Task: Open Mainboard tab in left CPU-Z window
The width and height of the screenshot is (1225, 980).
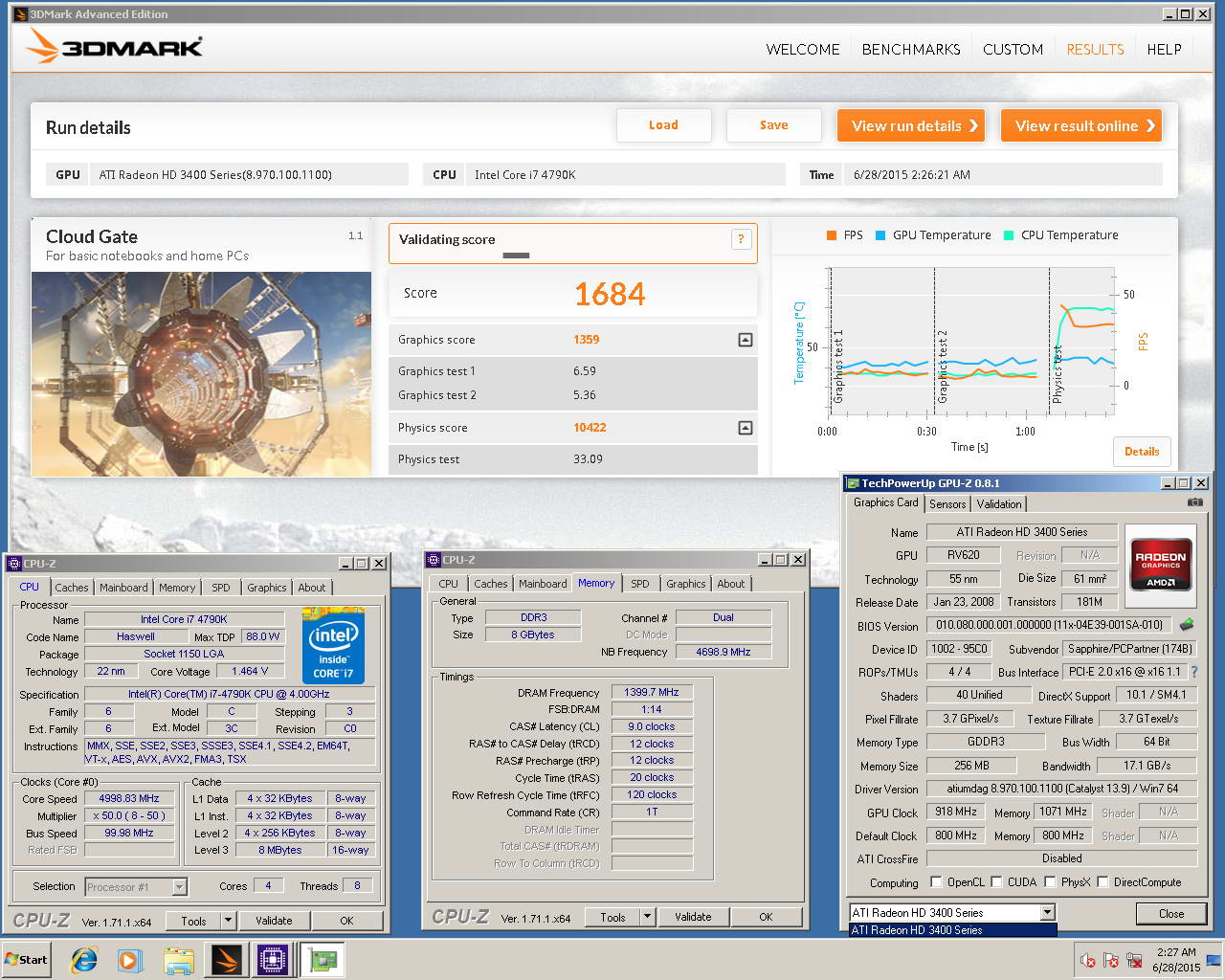Action: click(x=124, y=588)
